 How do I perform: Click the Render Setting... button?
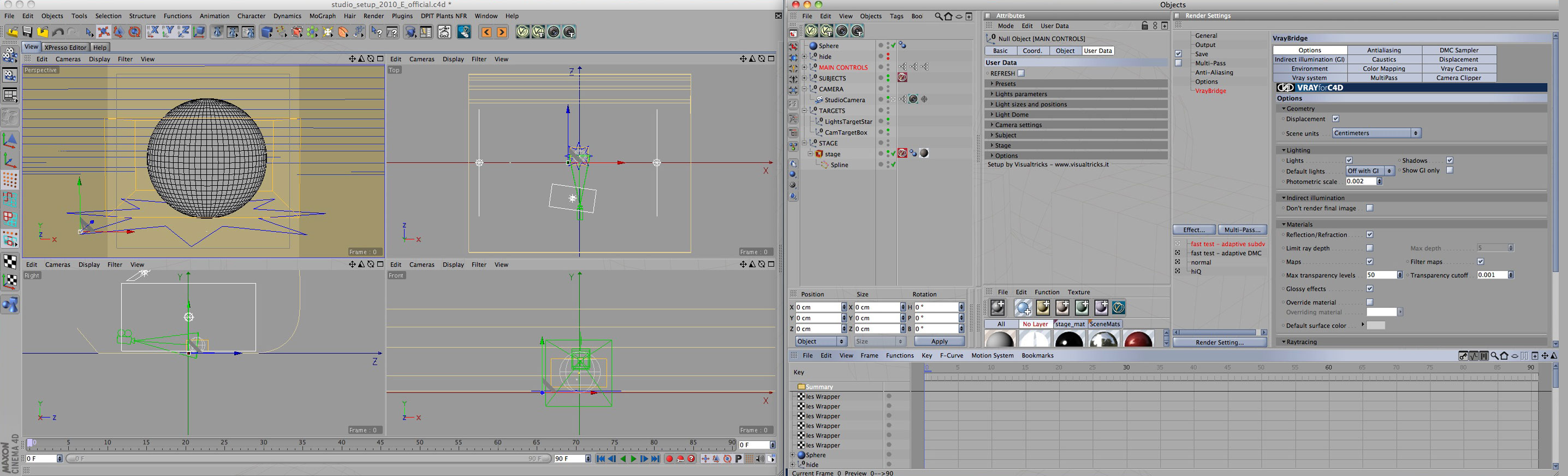1219,343
